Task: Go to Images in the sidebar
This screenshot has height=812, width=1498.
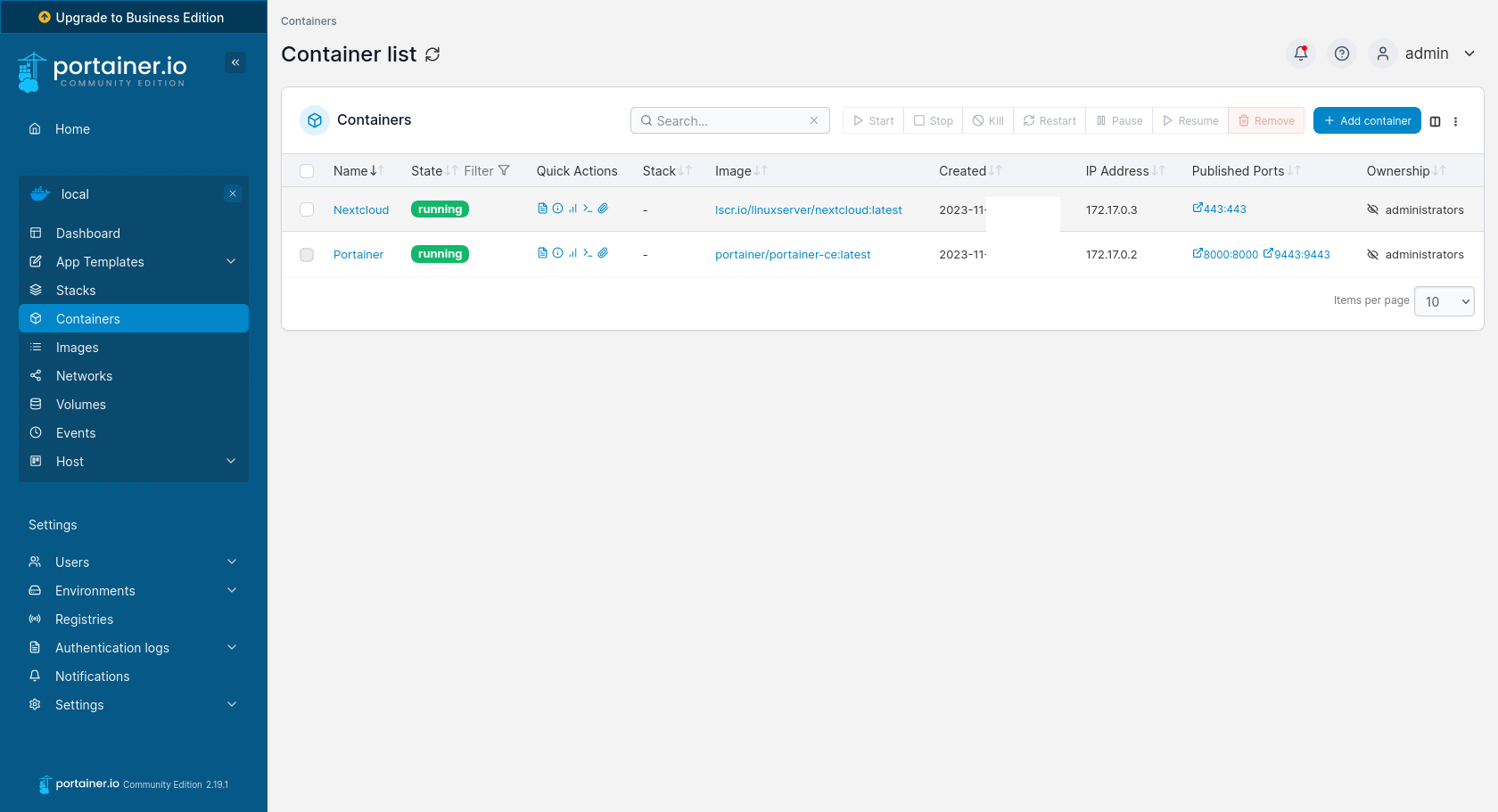Action: (x=78, y=348)
